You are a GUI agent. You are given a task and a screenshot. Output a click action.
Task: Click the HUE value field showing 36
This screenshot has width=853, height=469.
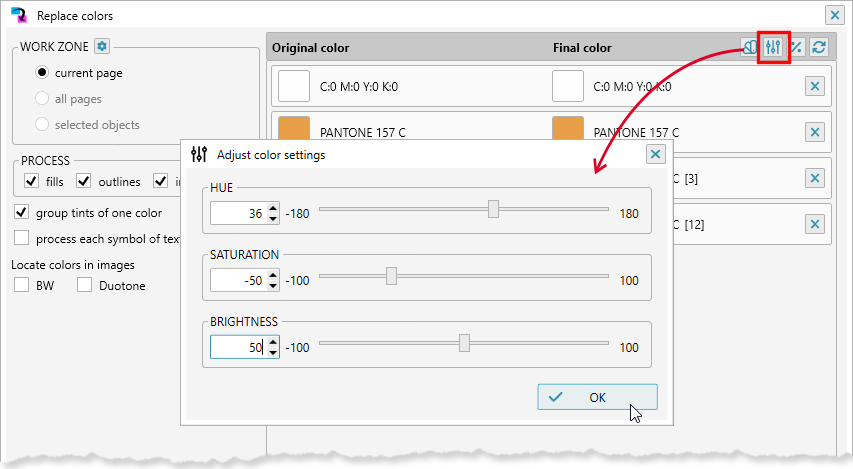[239, 213]
